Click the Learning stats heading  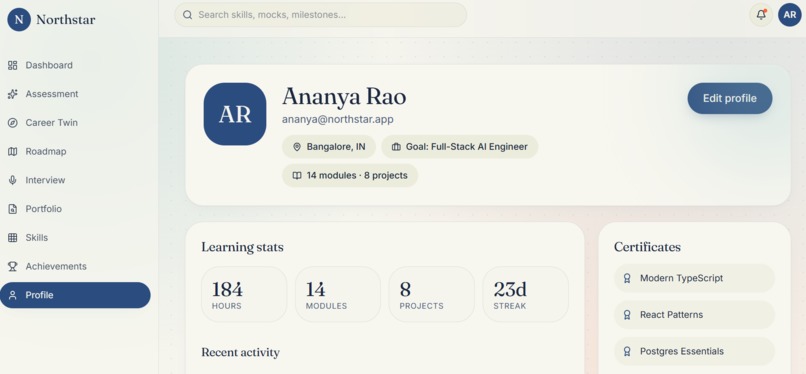(x=242, y=248)
